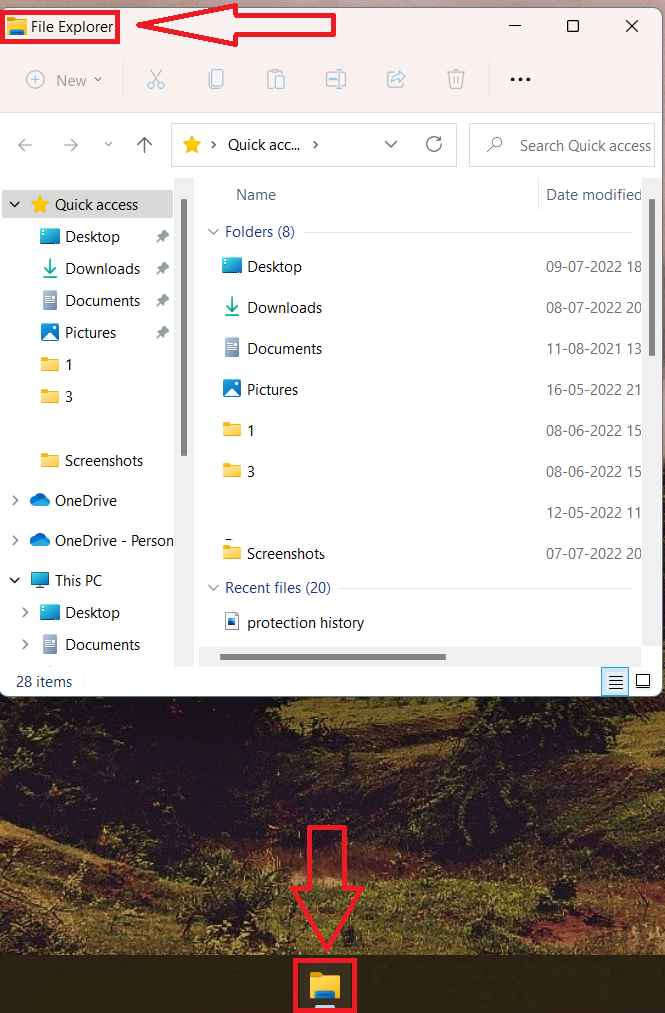This screenshot has width=665, height=1013.
Task: Click the file list vertical scrollbar
Action: (652, 278)
